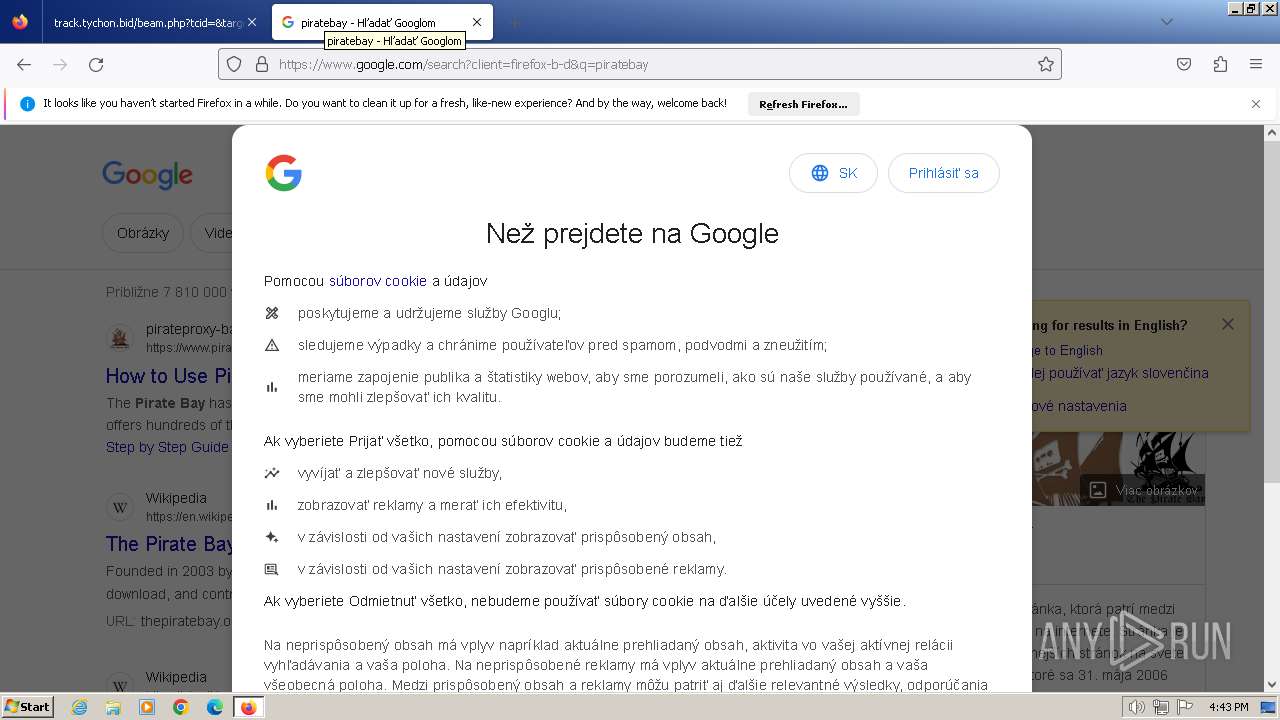
Task: Click the change to English link
Action: point(1066,350)
